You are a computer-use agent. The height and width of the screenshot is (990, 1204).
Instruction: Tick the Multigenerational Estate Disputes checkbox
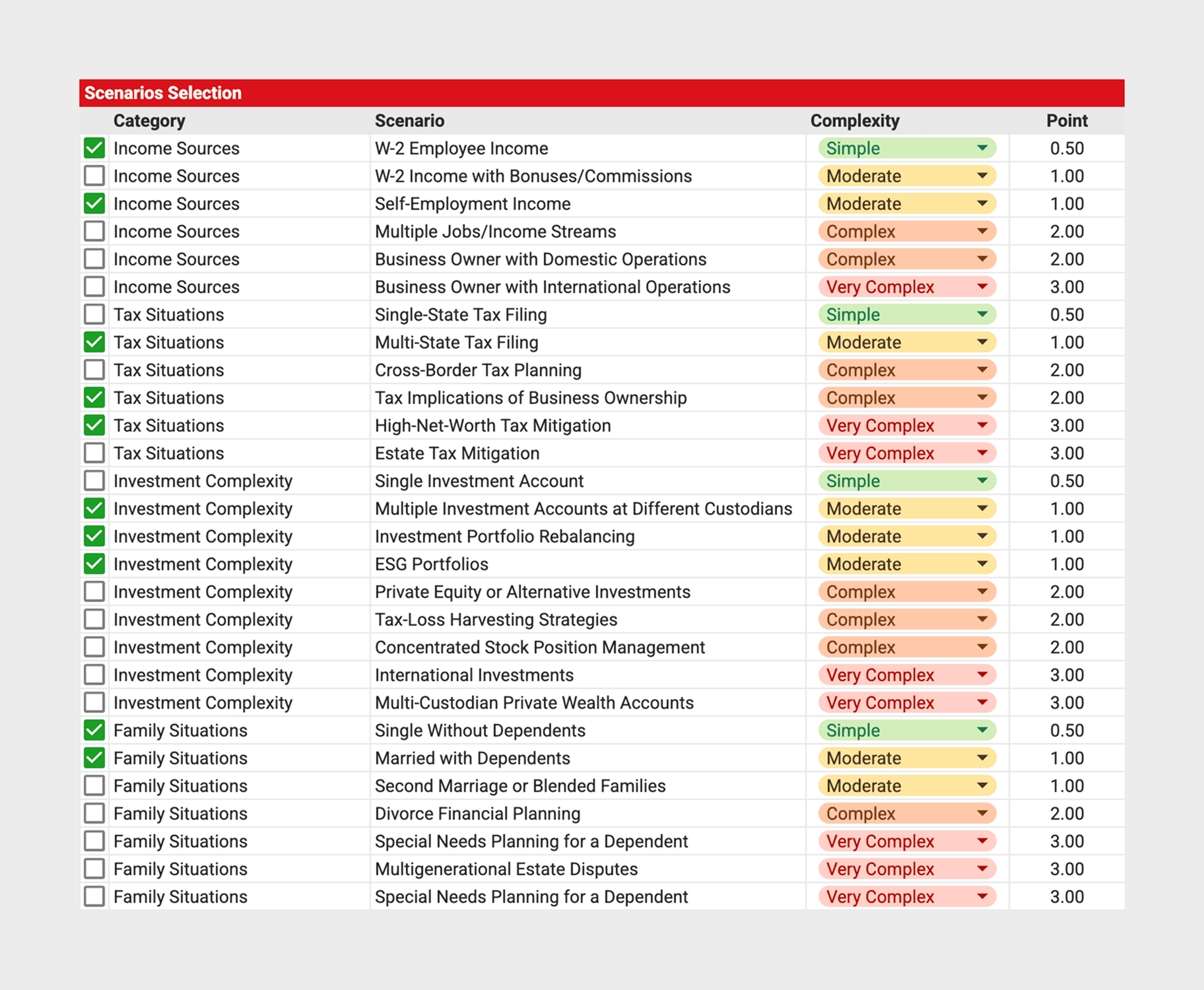pos(94,869)
